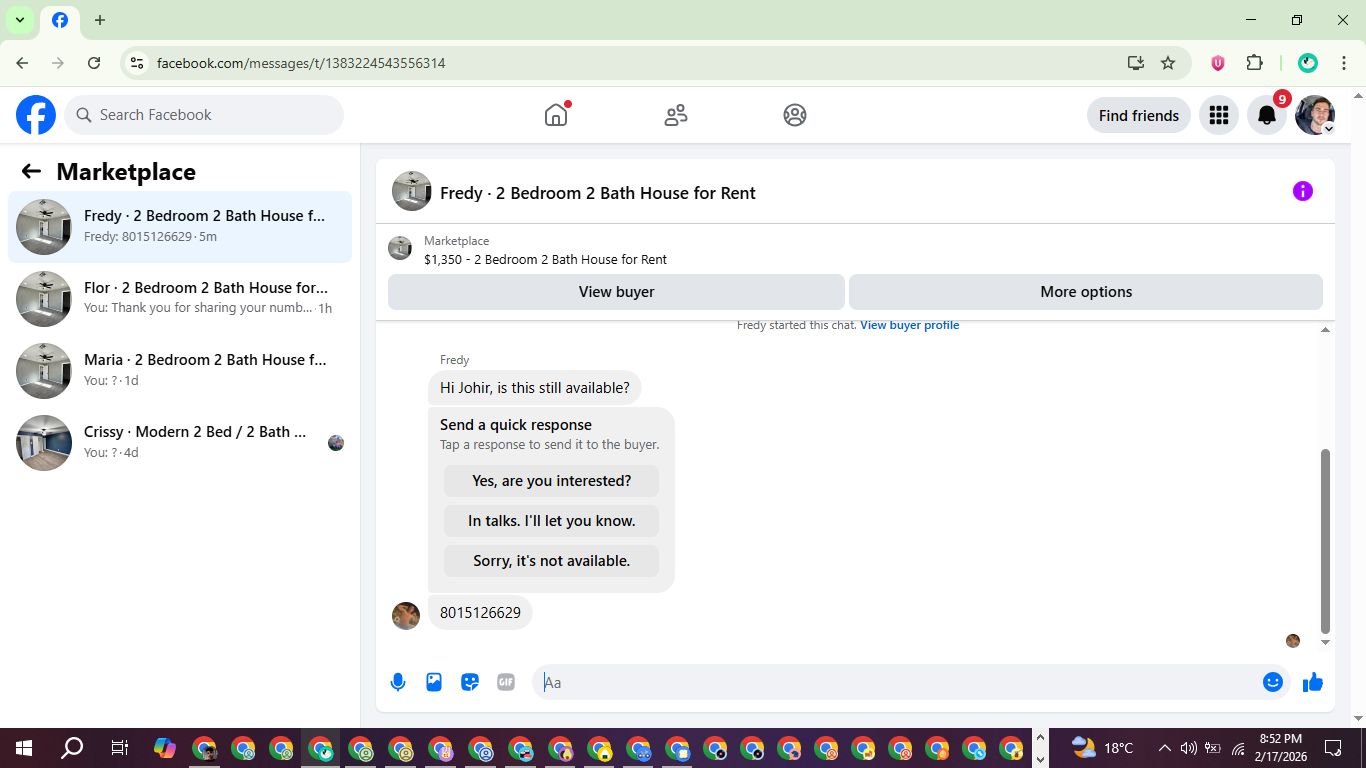Click the message bubble 8015126629

(480, 613)
